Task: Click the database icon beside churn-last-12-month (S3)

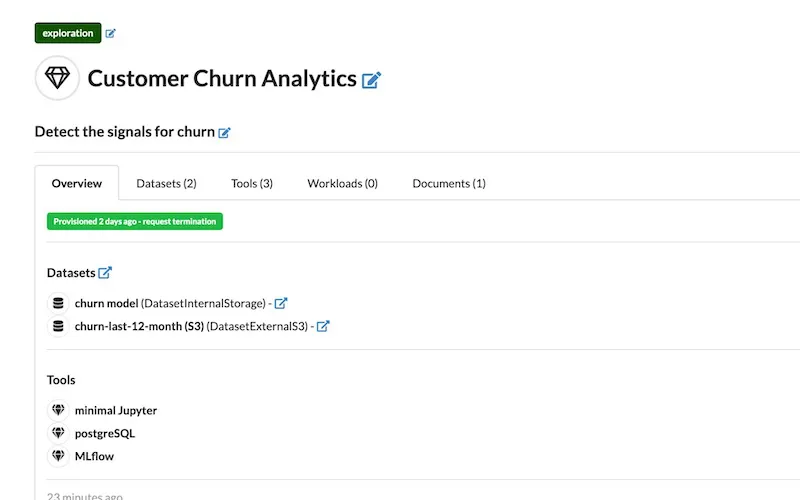Action: point(58,326)
